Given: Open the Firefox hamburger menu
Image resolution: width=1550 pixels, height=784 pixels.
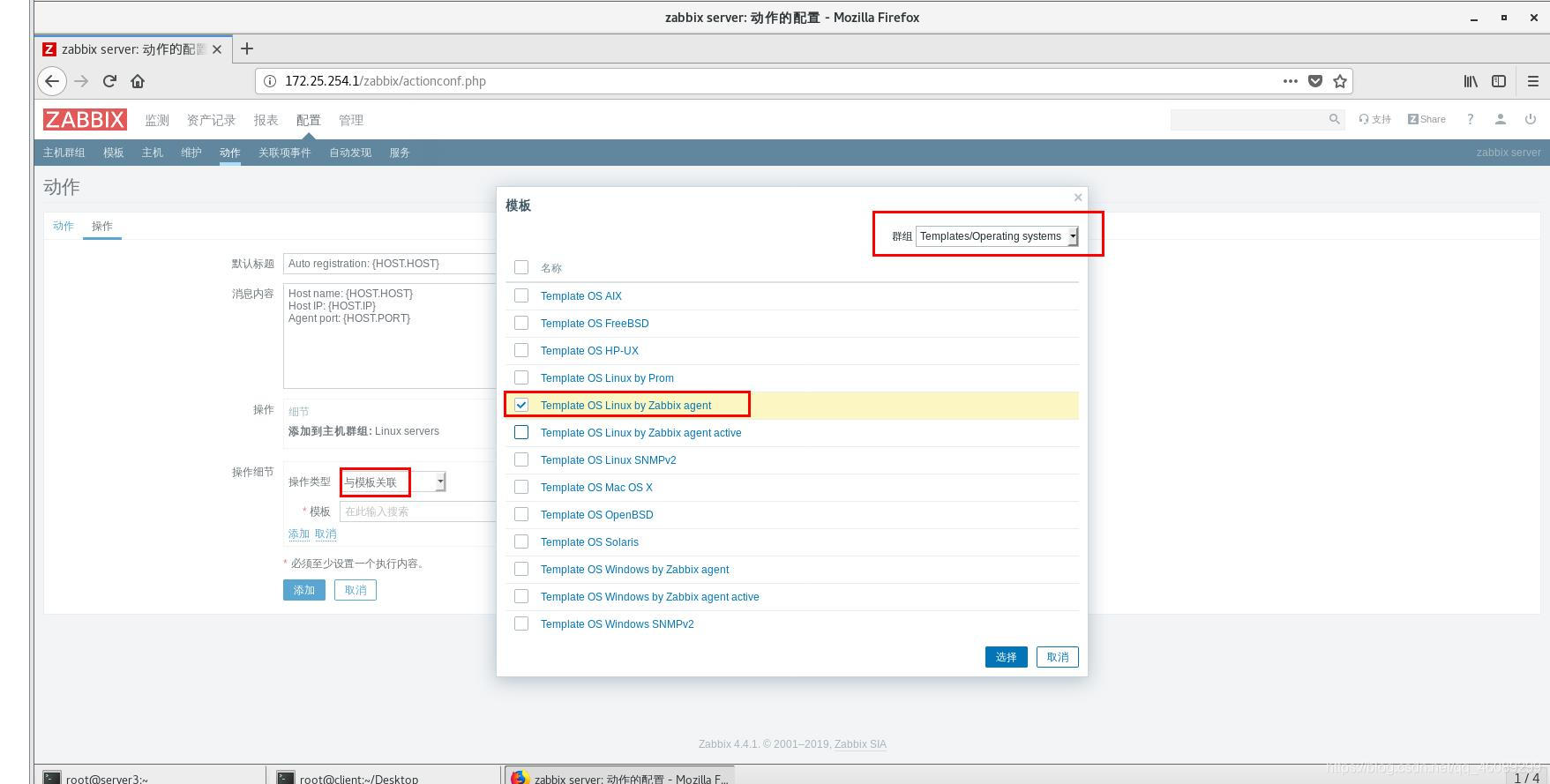Looking at the screenshot, I should point(1532,81).
